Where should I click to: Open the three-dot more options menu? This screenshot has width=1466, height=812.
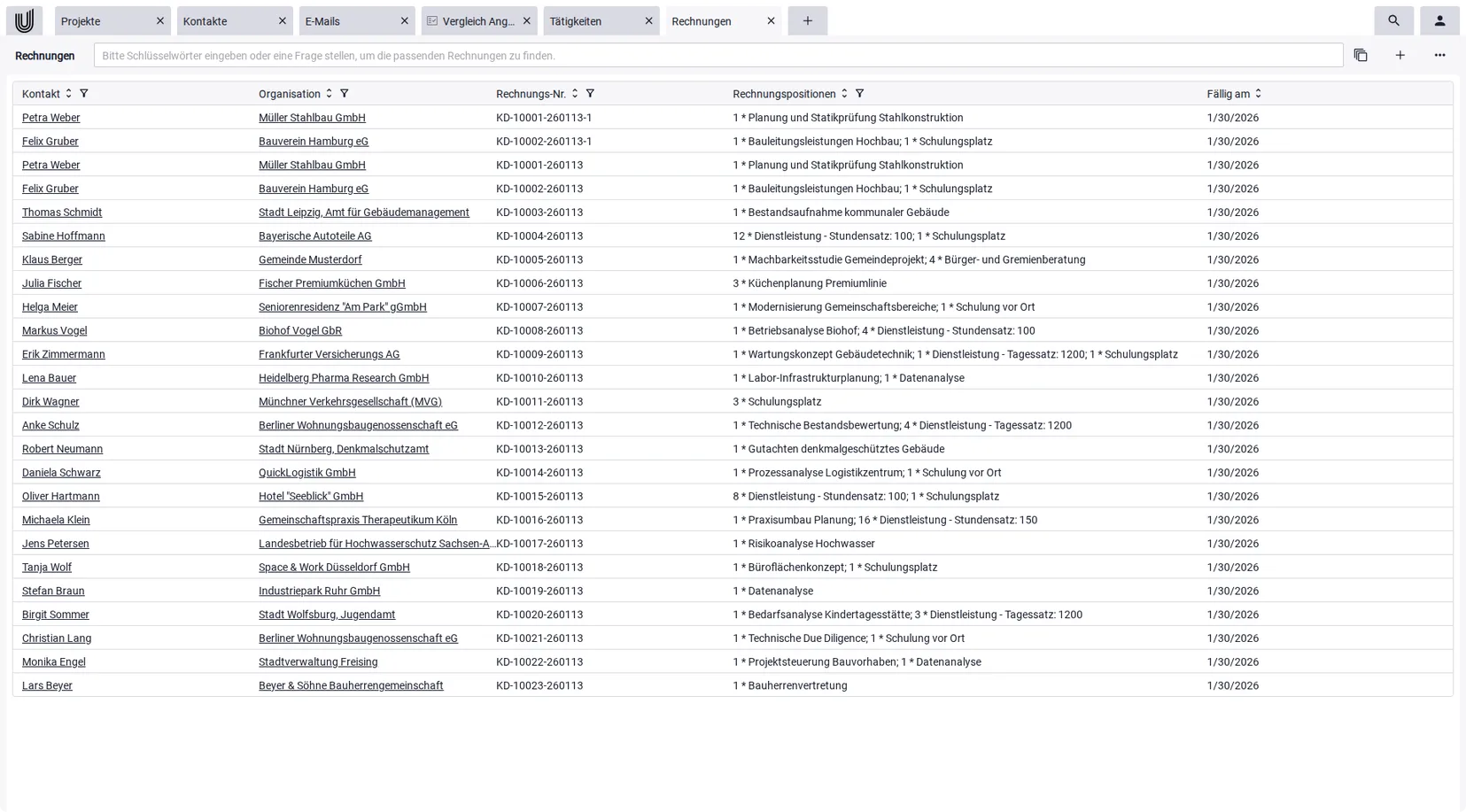point(1439,55)
